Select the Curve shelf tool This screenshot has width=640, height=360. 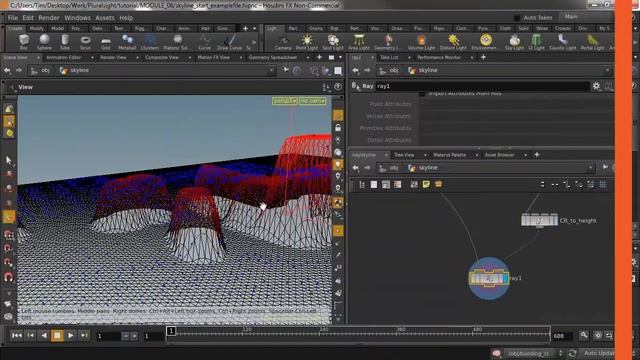204,42
